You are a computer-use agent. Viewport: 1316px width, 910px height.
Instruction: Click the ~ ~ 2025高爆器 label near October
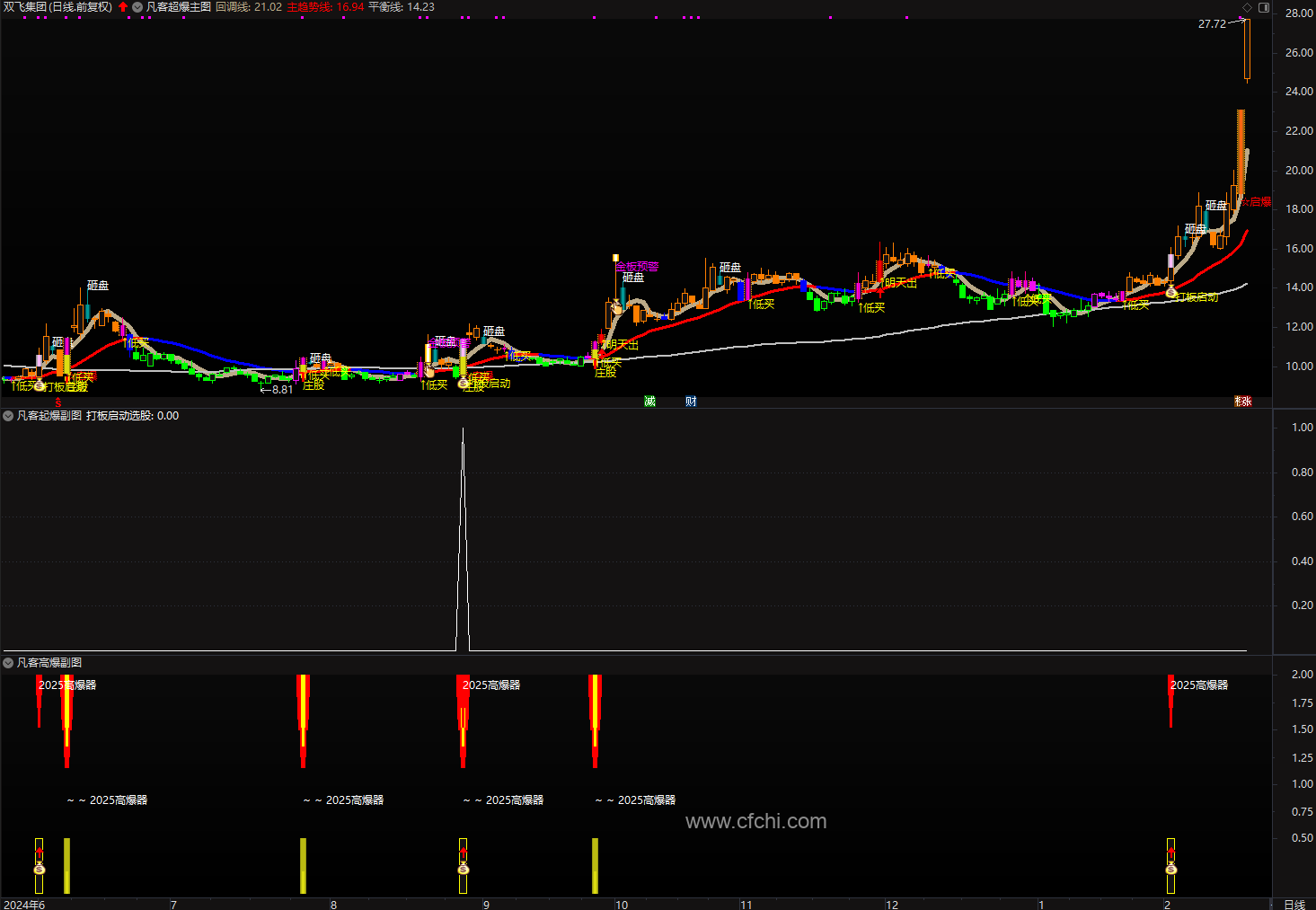click(x=635, y=800)
